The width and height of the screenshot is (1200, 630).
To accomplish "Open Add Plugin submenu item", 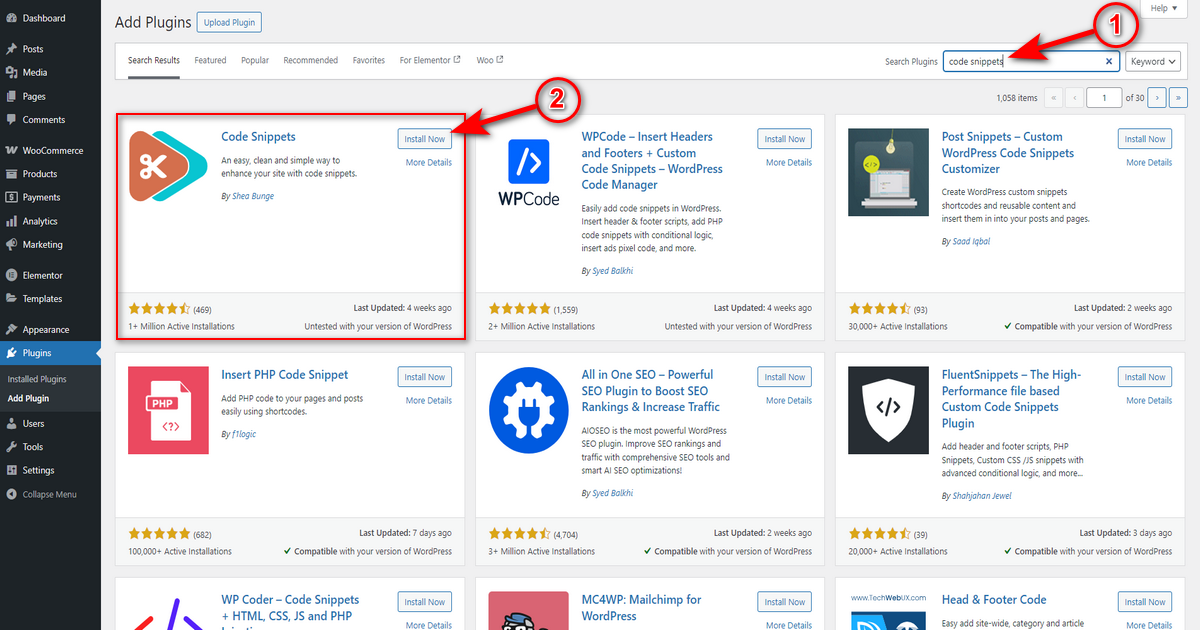I will coord(28,398).
